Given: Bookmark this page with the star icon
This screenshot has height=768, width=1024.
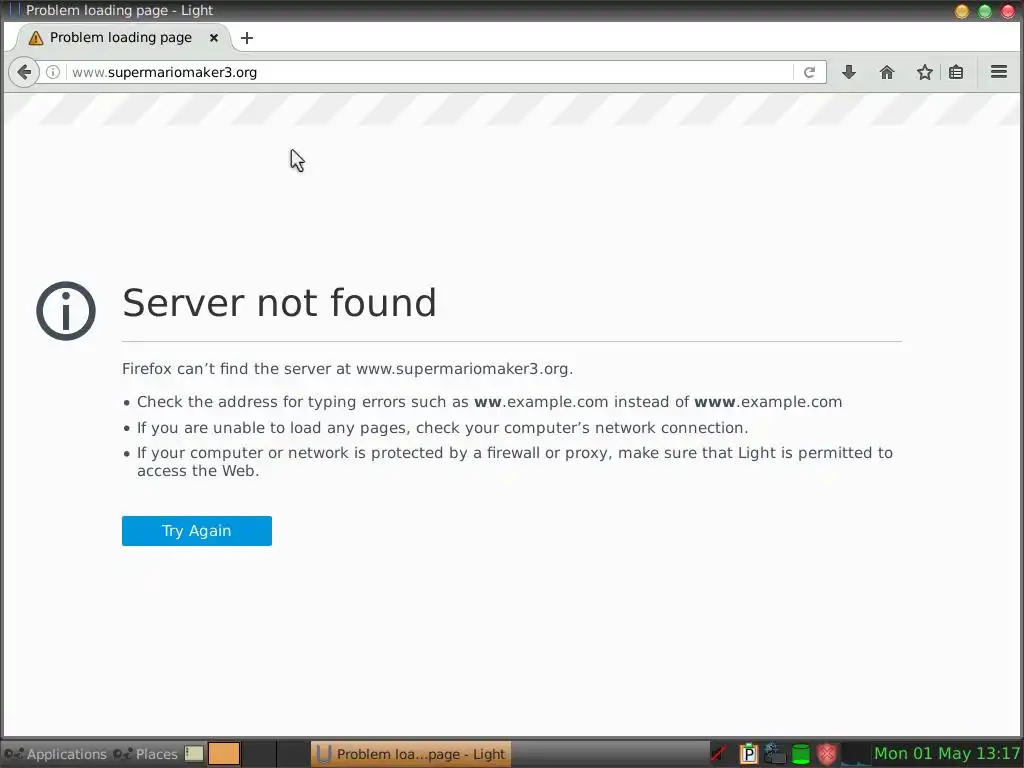Looking at the screenshot, I should tap(924, 72).
